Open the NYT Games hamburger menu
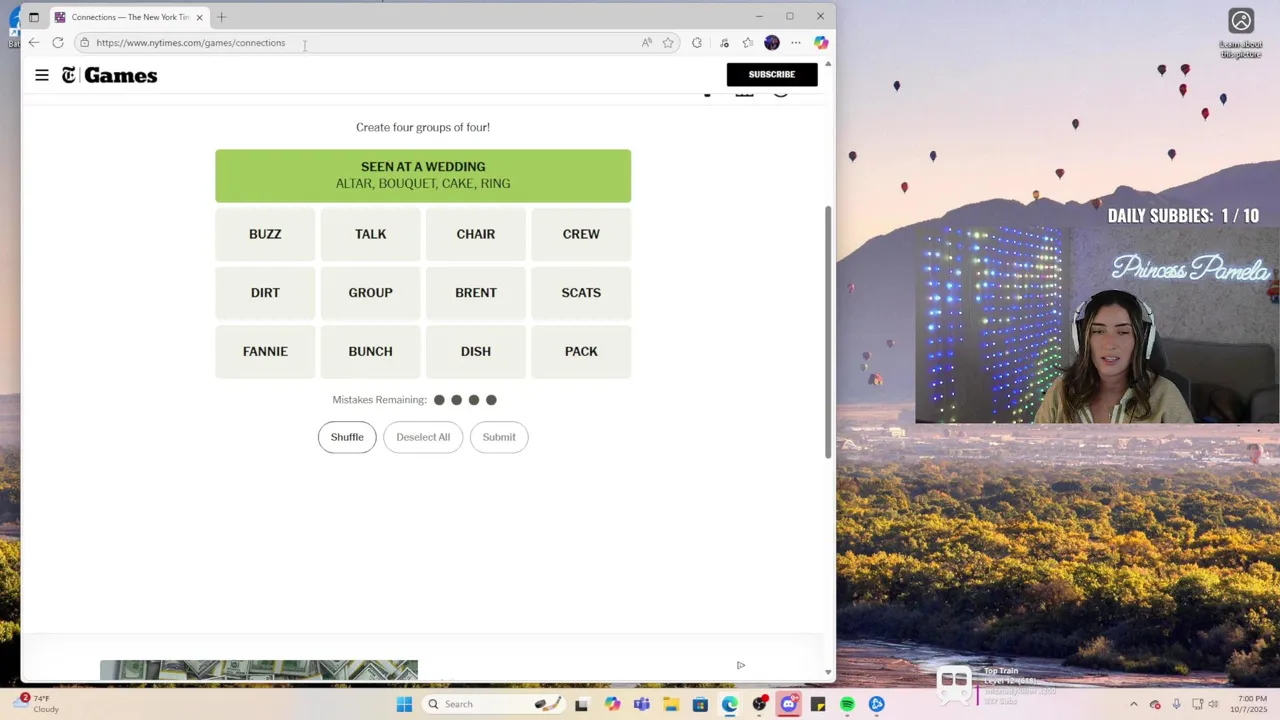 [x=42, y=75]
